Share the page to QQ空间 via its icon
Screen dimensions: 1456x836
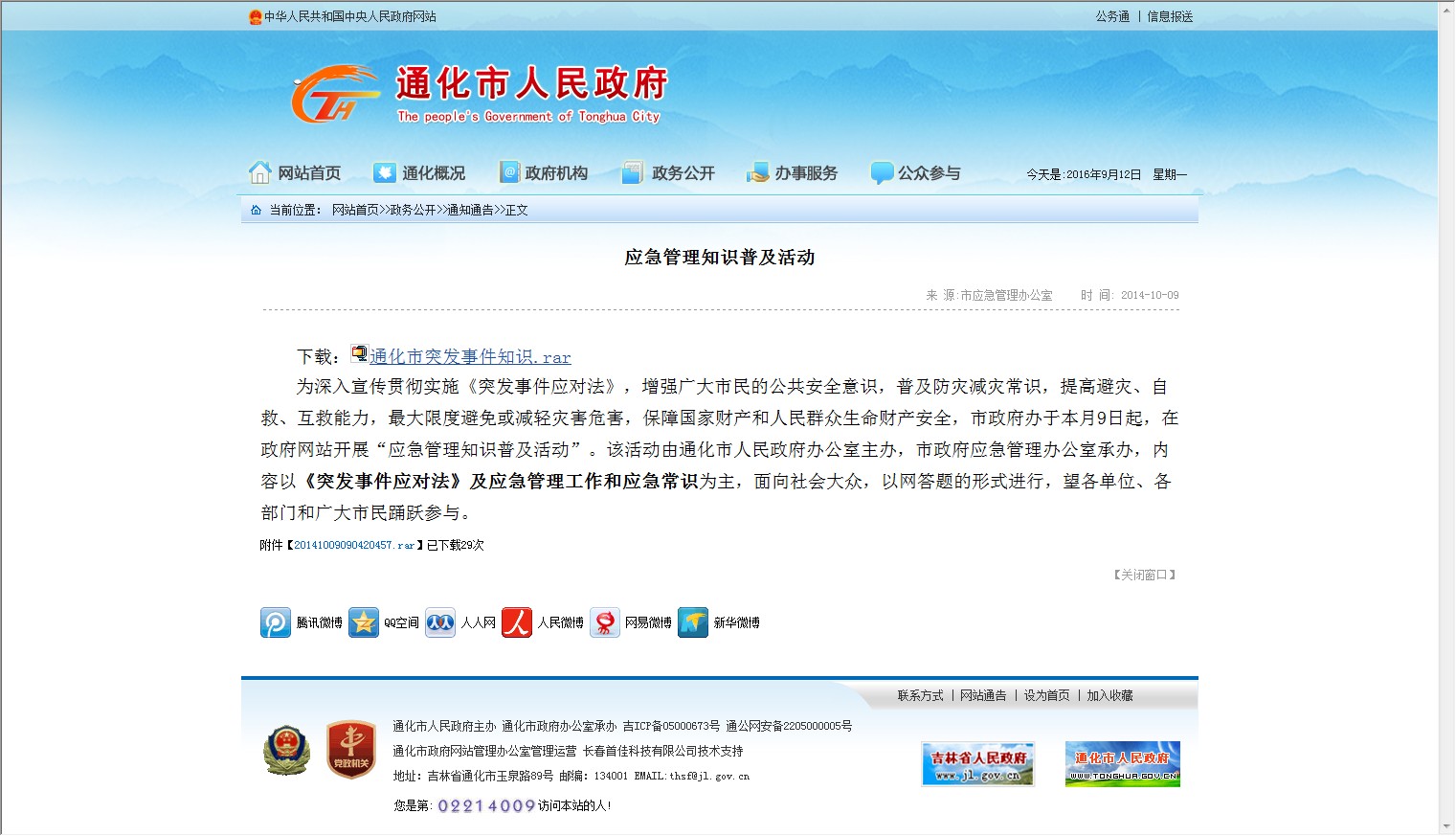pyautogui.click(x=364, y=622)
